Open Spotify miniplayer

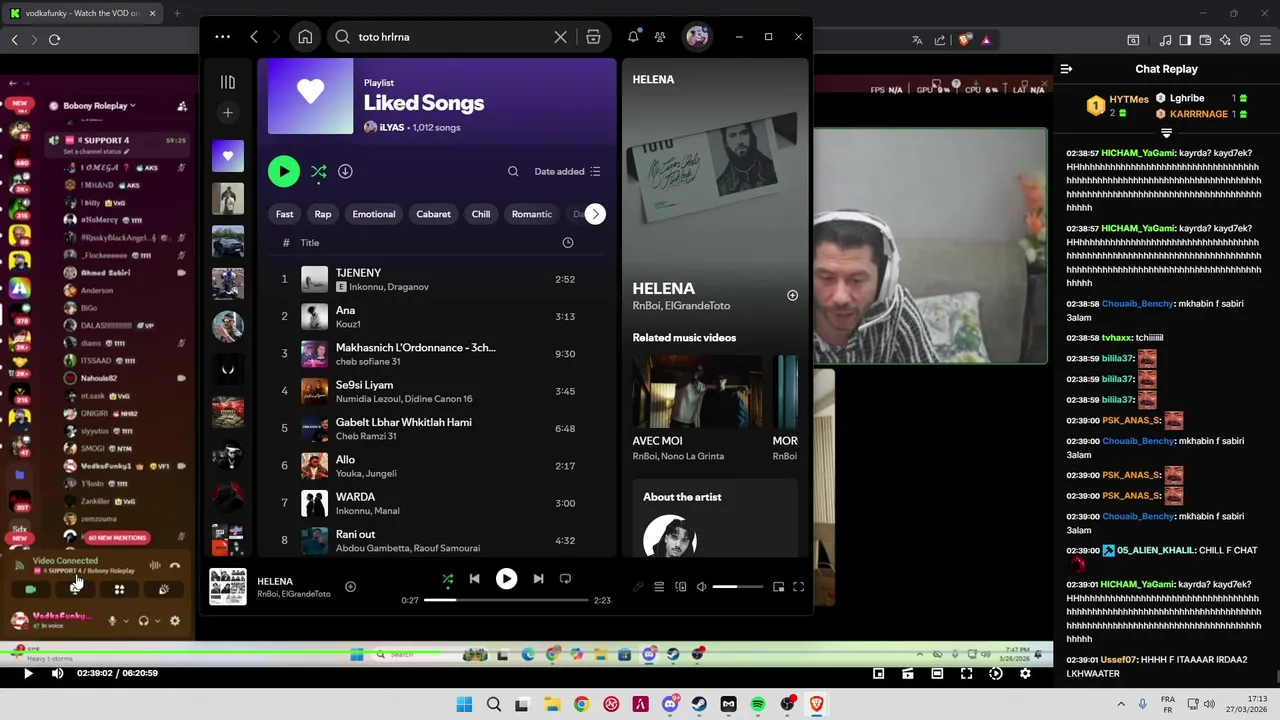778,587
